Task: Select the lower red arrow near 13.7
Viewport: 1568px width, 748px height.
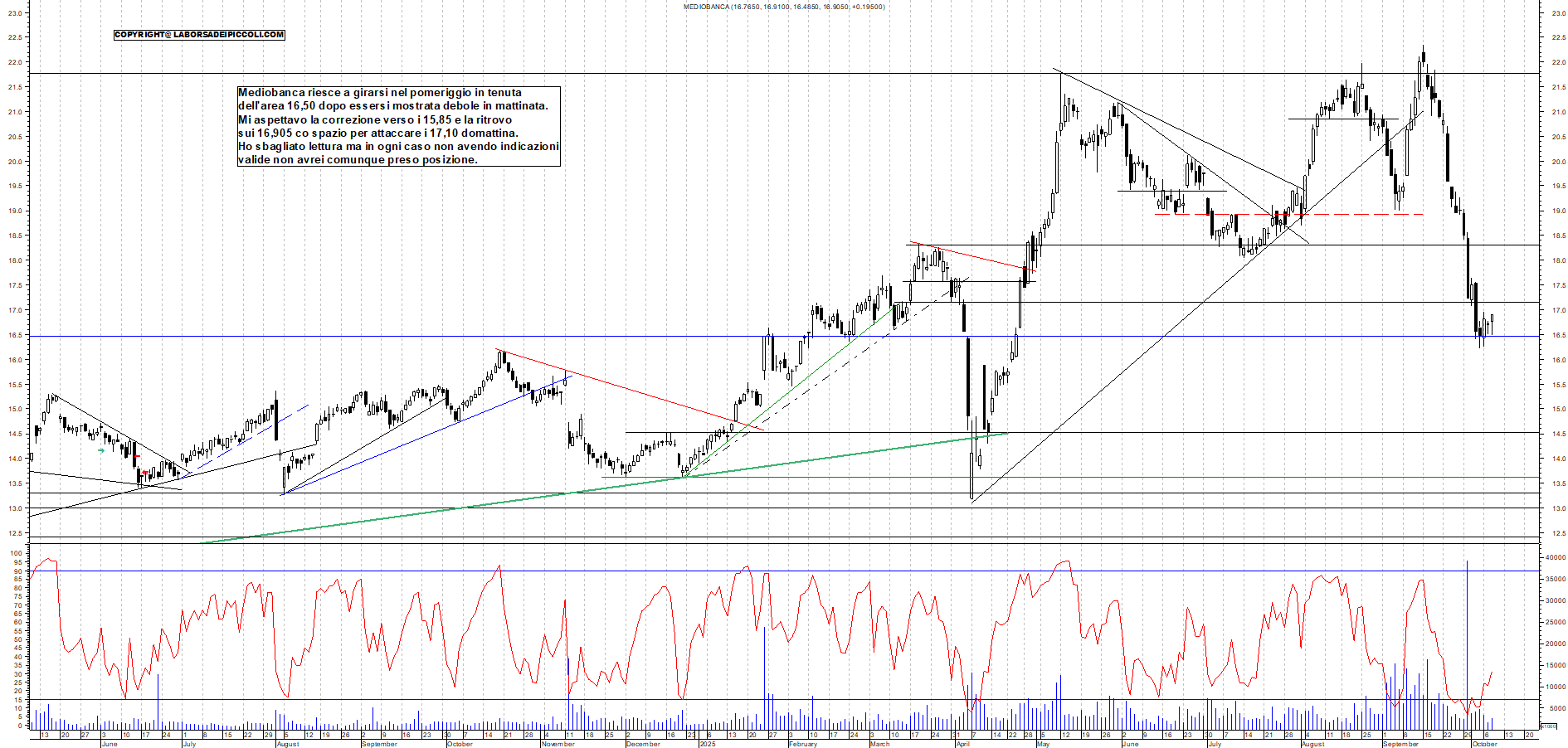Action: [x=145, y=472]
